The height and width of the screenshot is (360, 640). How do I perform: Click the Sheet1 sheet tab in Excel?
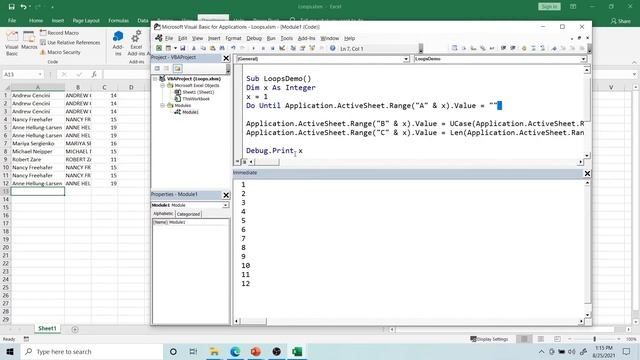click(47, 328)
